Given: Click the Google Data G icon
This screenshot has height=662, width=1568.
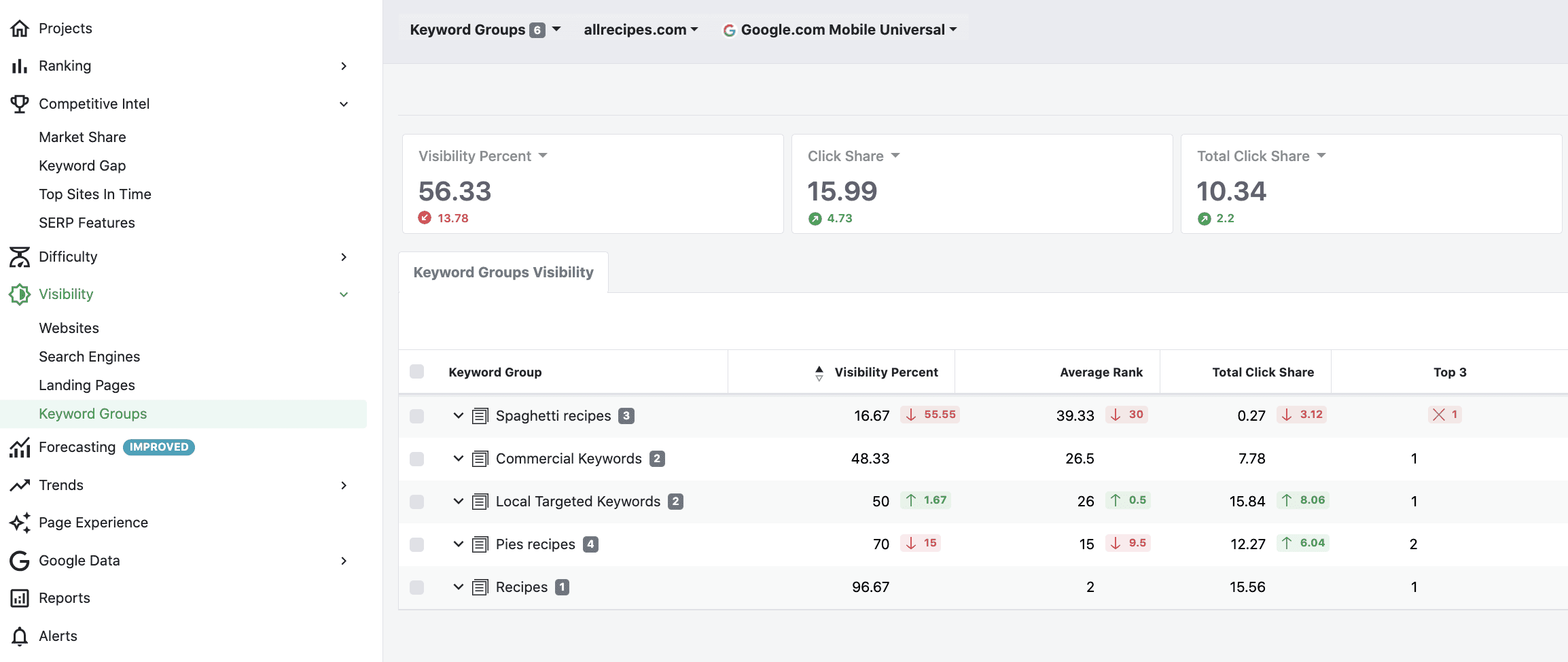Looking at the screenshot, I should (x=20, y=561).
